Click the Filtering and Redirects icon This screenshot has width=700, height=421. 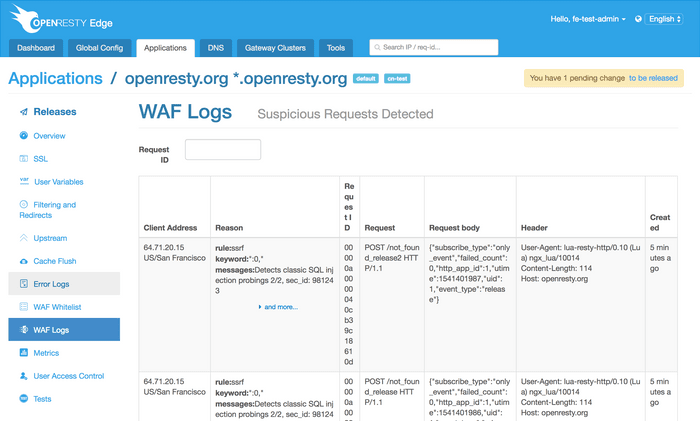click(x=24, y=204)
